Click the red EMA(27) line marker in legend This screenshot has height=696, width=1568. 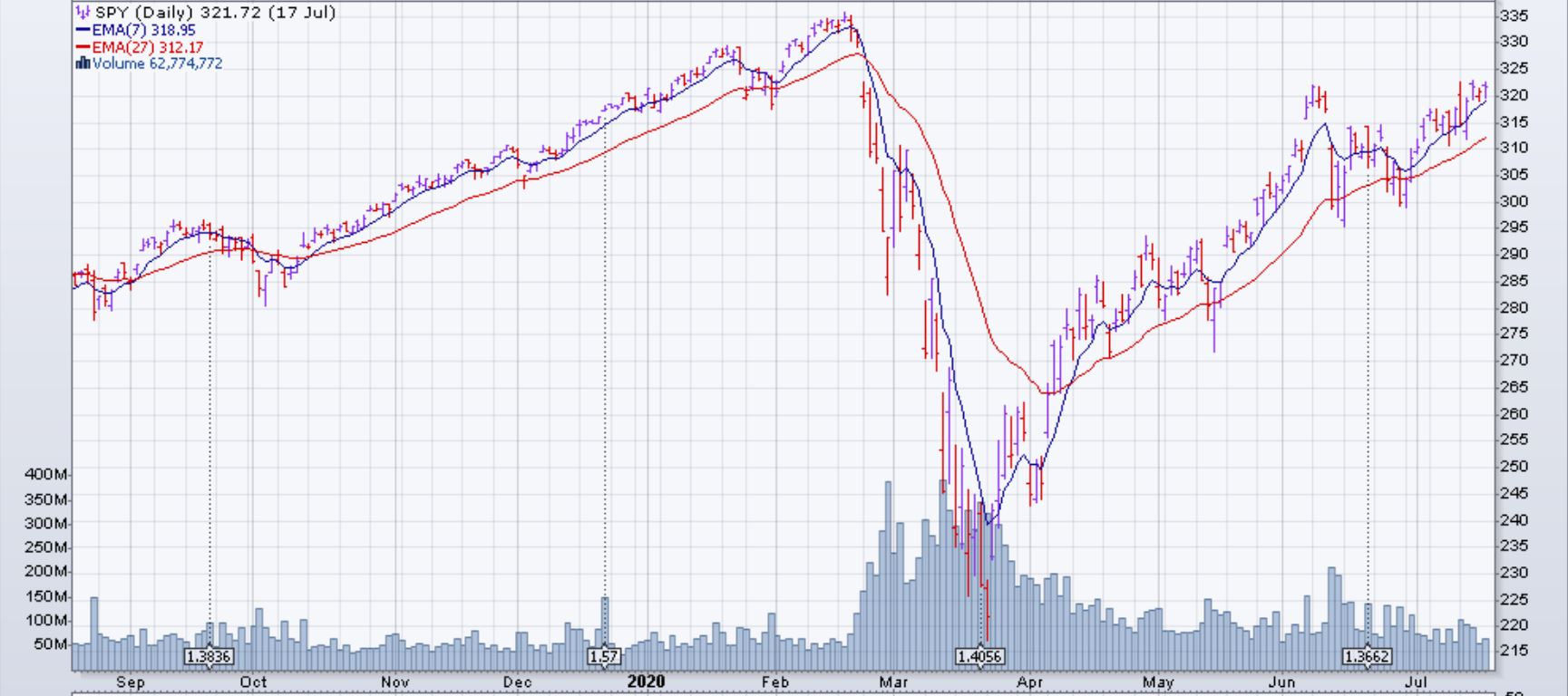(x=83, y=47)
